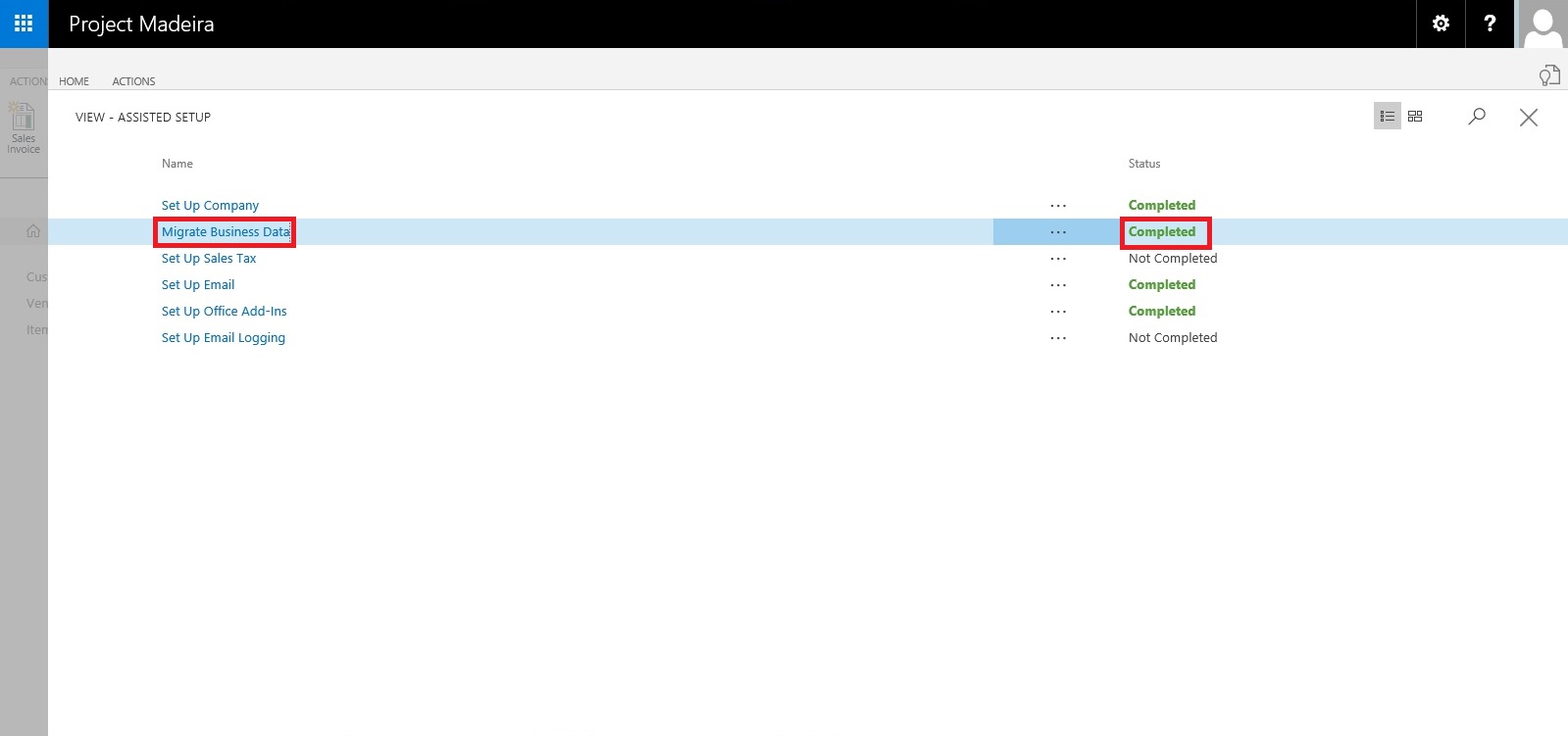This screenshot has width=1568, height=736.
Task: Click the search magnifier icon
Action: 1477,117
